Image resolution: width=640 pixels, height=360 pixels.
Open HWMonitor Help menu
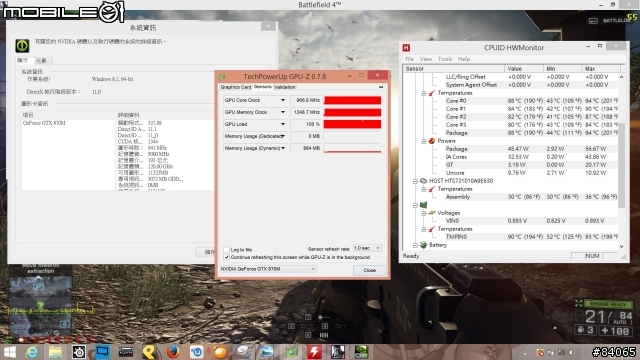pyautogui.click(x=464, y=59)
